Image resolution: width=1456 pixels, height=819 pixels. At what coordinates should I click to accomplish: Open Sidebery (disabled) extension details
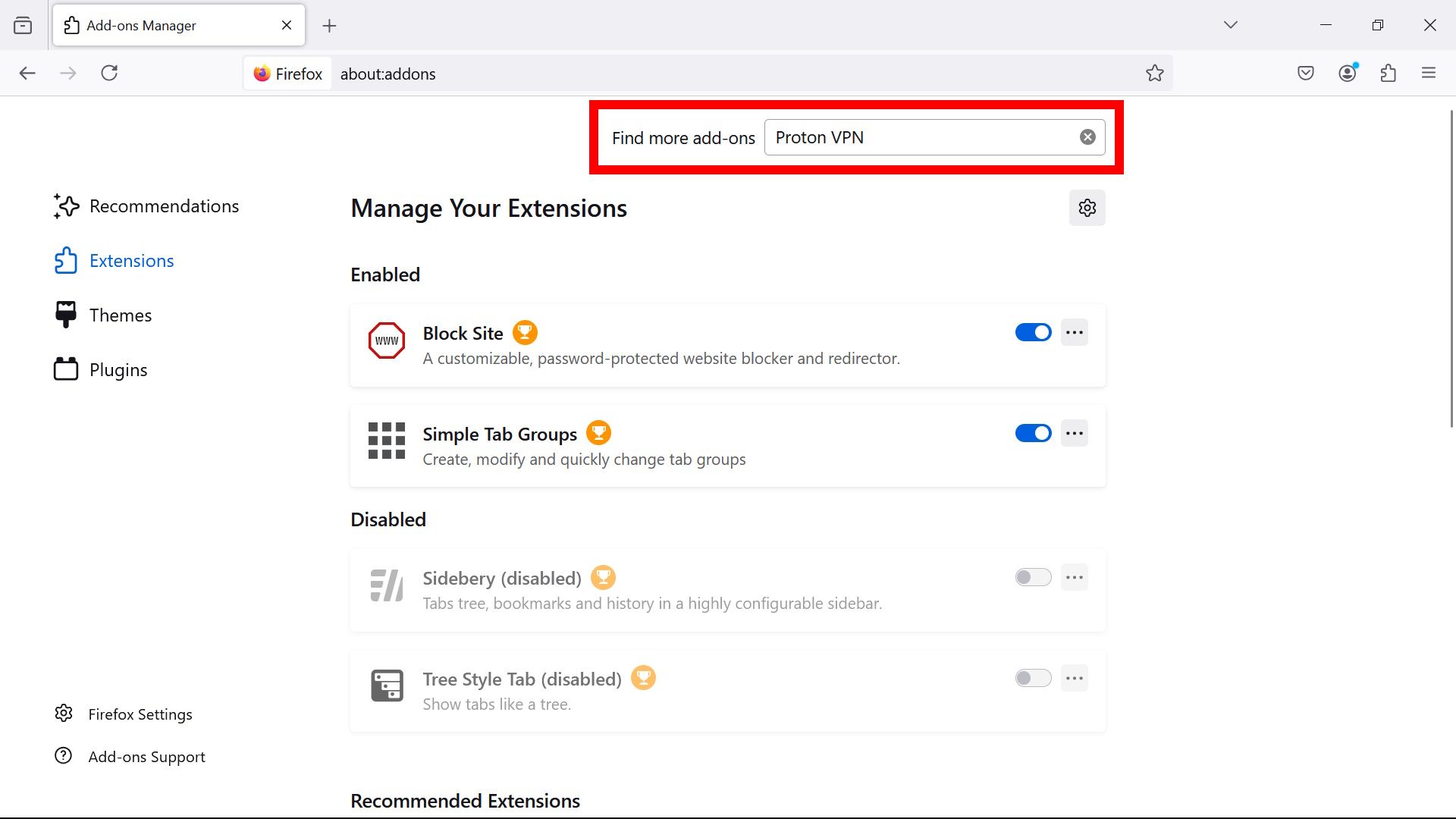727,591
